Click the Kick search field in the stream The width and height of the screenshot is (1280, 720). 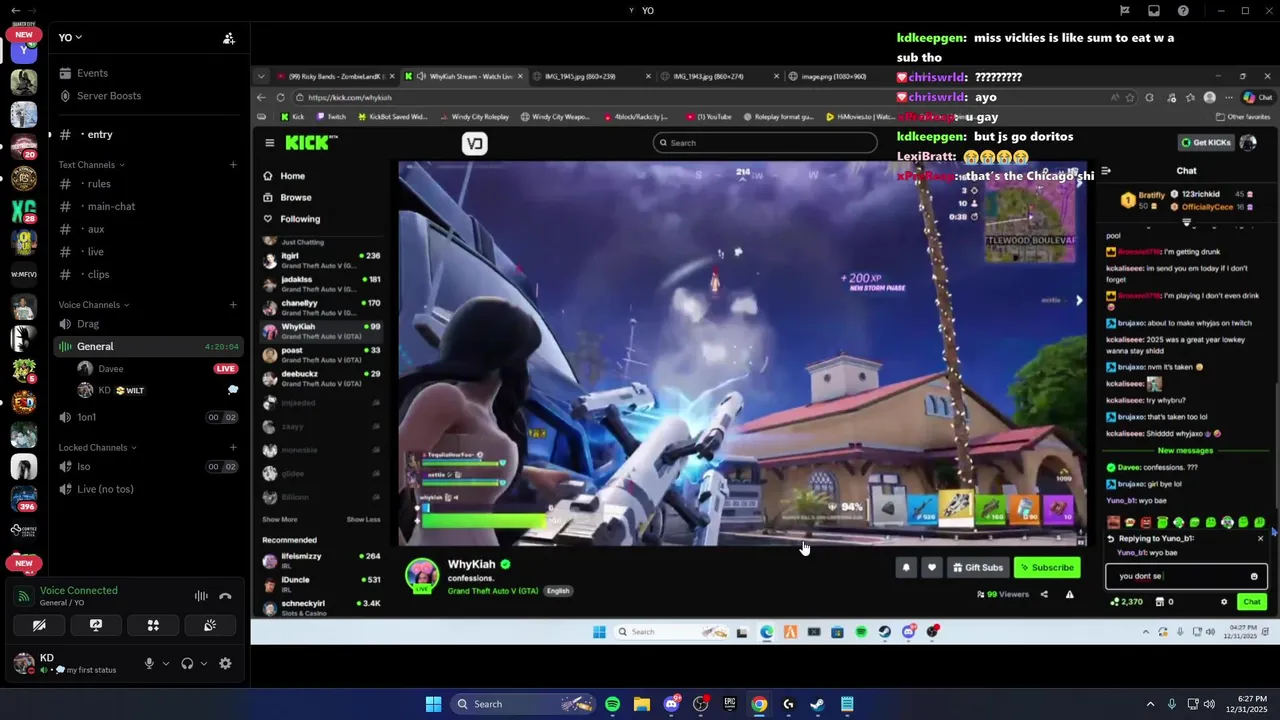tap(764, 143)
